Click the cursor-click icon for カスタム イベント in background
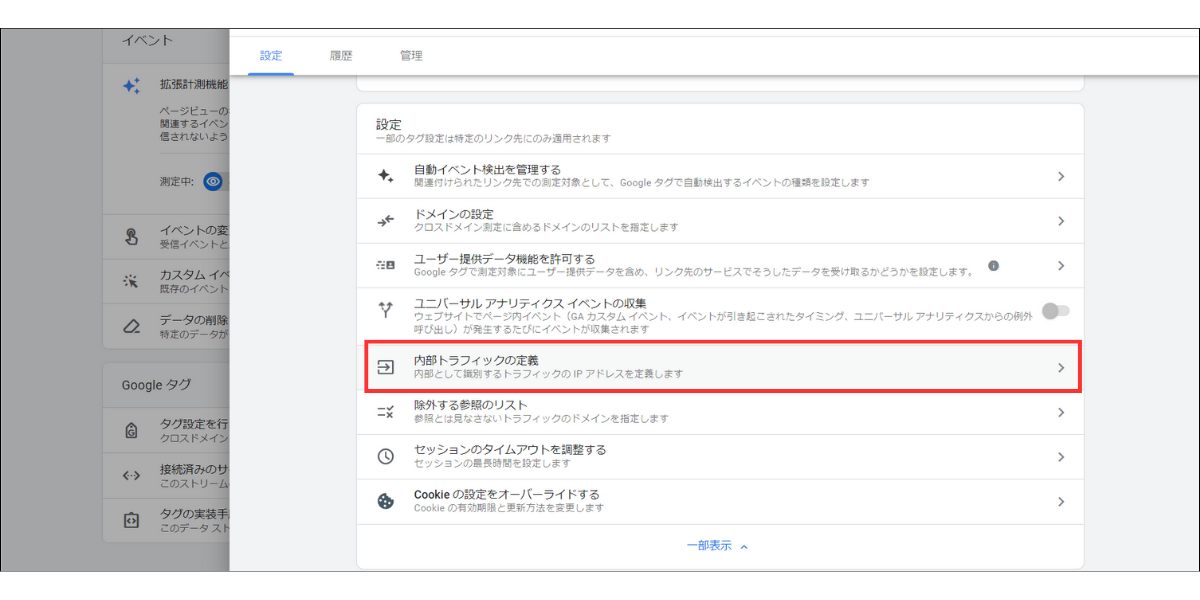This screenshot has height=600, width=1200. coord(131,281)
